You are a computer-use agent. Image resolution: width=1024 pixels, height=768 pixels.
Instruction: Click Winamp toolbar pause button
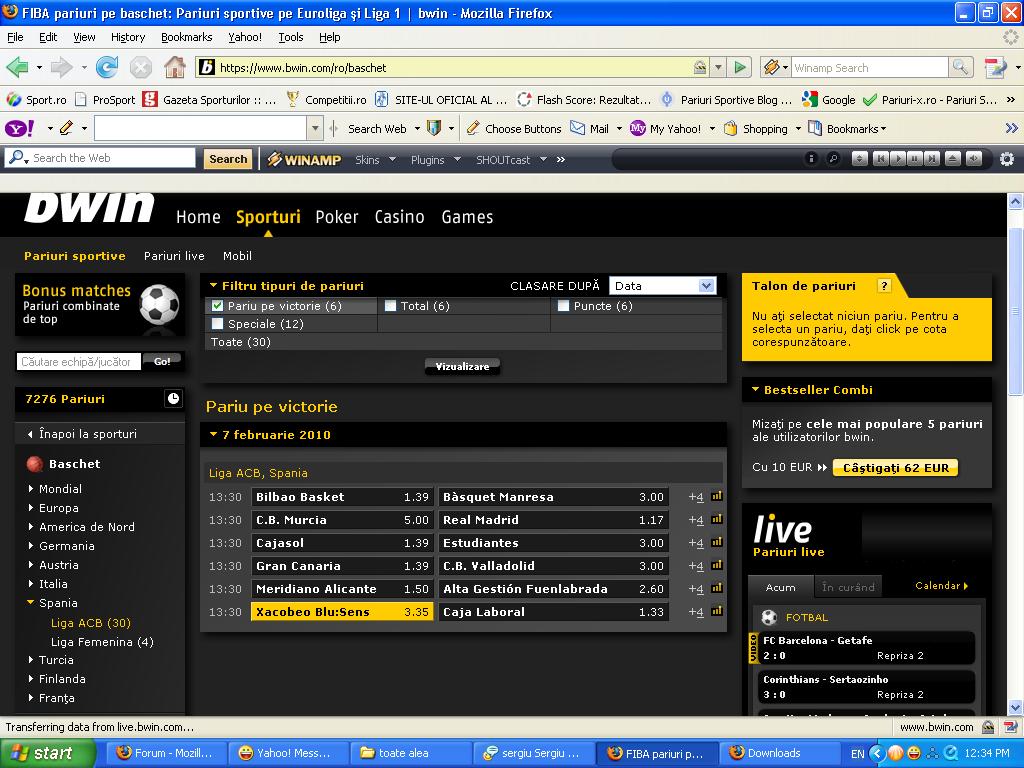point(915,159)
